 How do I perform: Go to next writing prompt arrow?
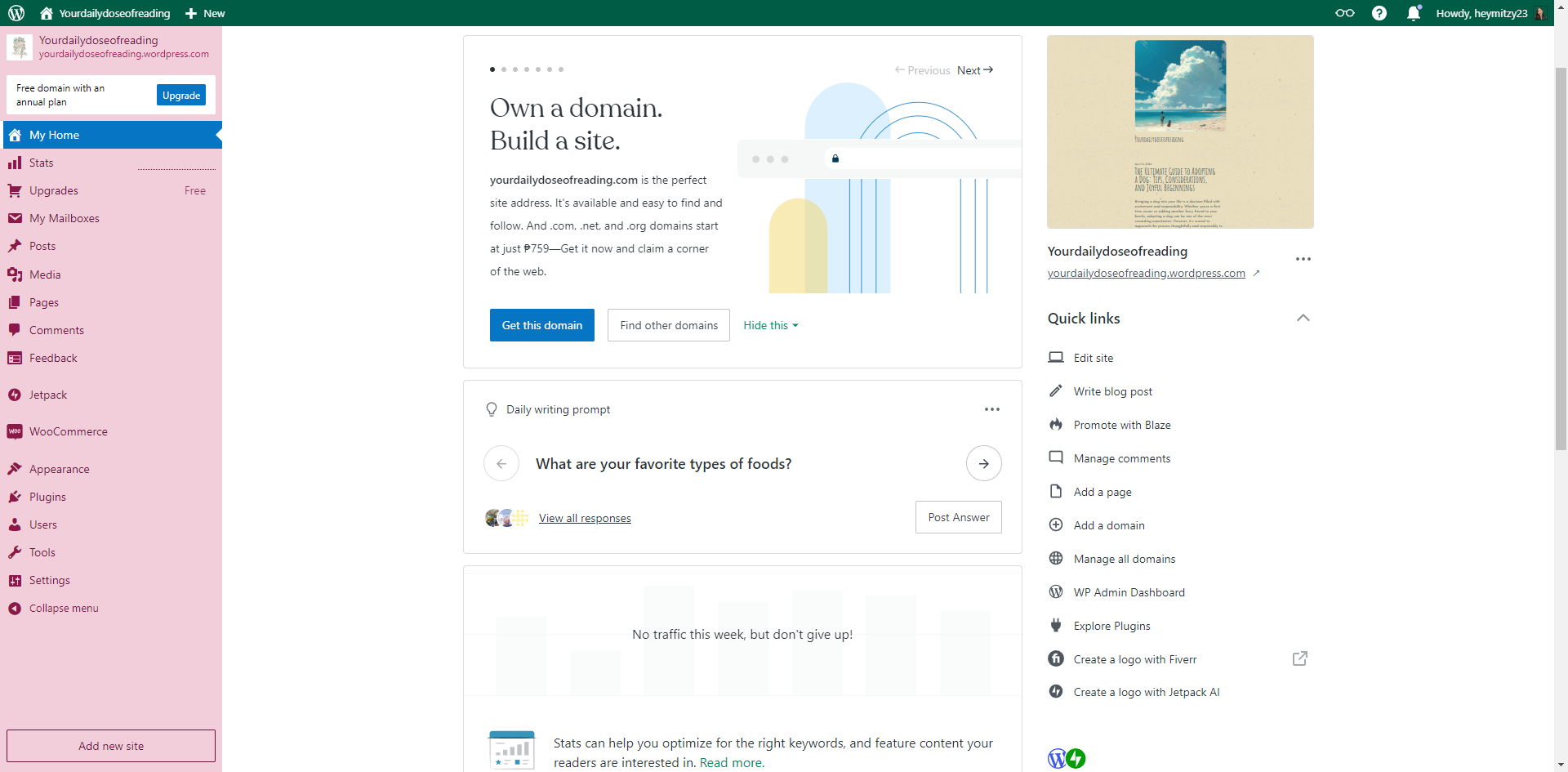(983, 463)
